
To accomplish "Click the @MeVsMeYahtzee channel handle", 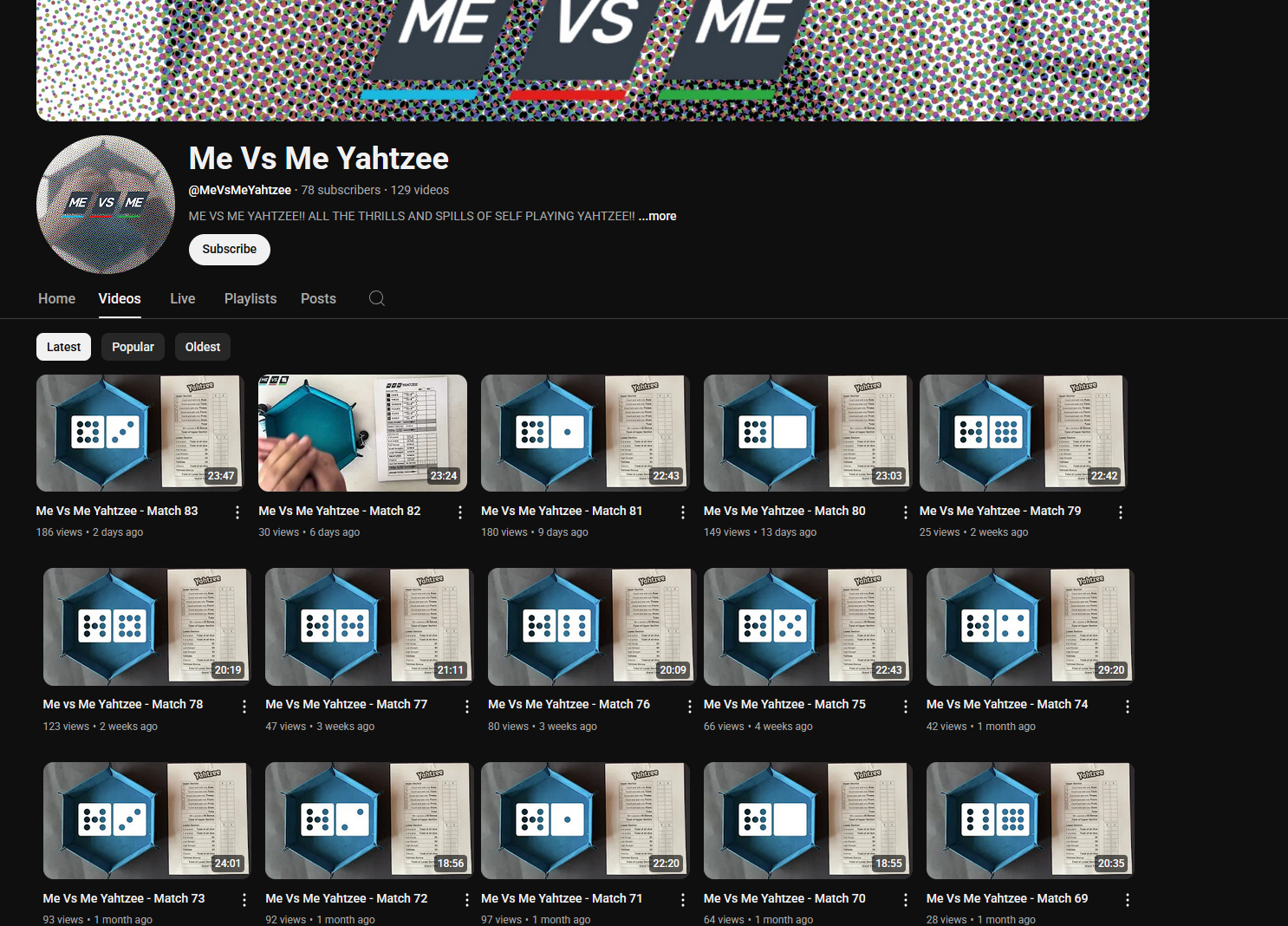I will point(240,190).
